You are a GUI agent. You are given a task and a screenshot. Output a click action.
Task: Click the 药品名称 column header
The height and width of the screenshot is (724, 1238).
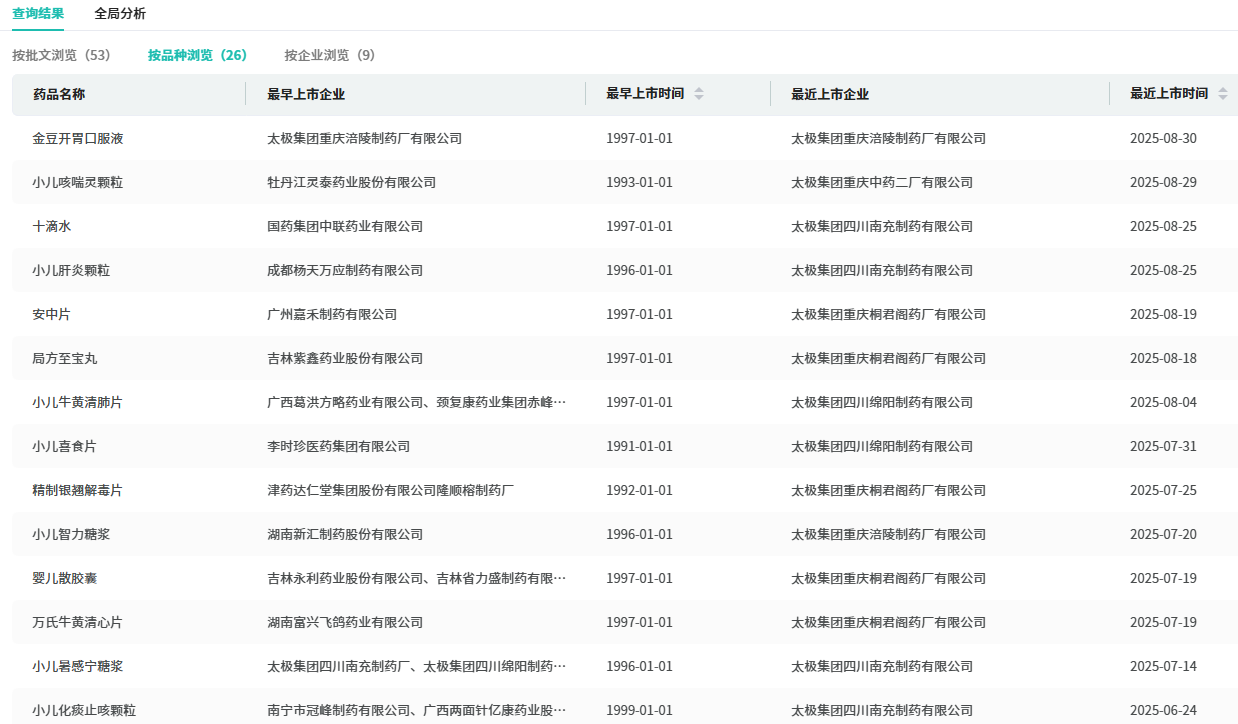59,94
